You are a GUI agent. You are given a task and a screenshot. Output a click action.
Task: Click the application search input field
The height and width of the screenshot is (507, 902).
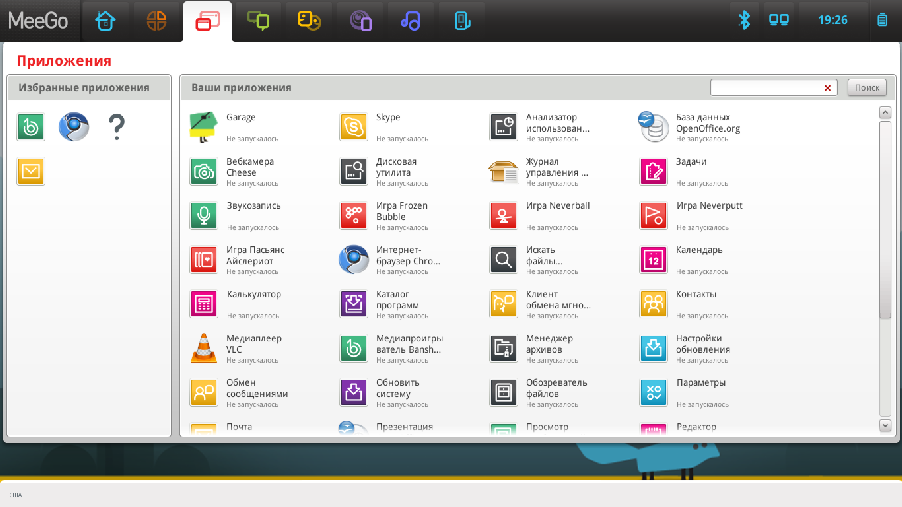click(x=766, y=88)
